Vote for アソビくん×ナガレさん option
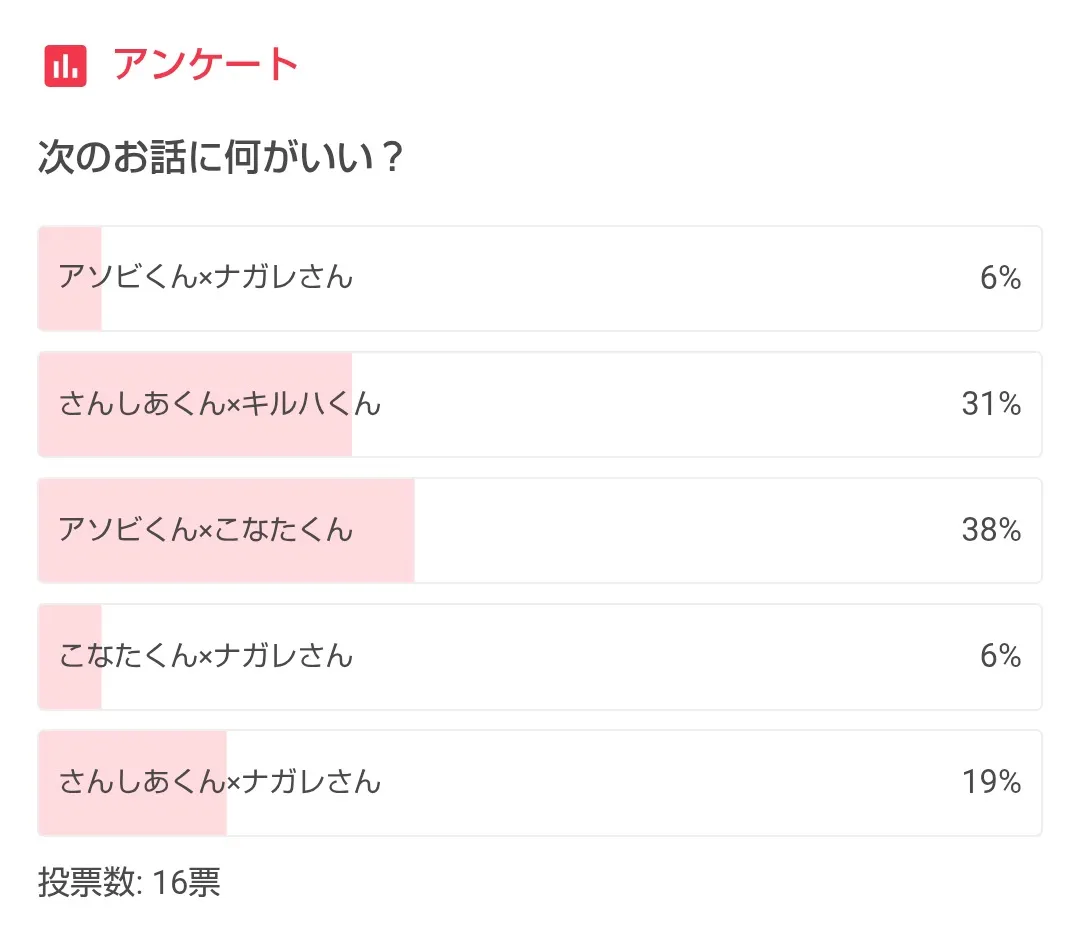 [206, 277]
